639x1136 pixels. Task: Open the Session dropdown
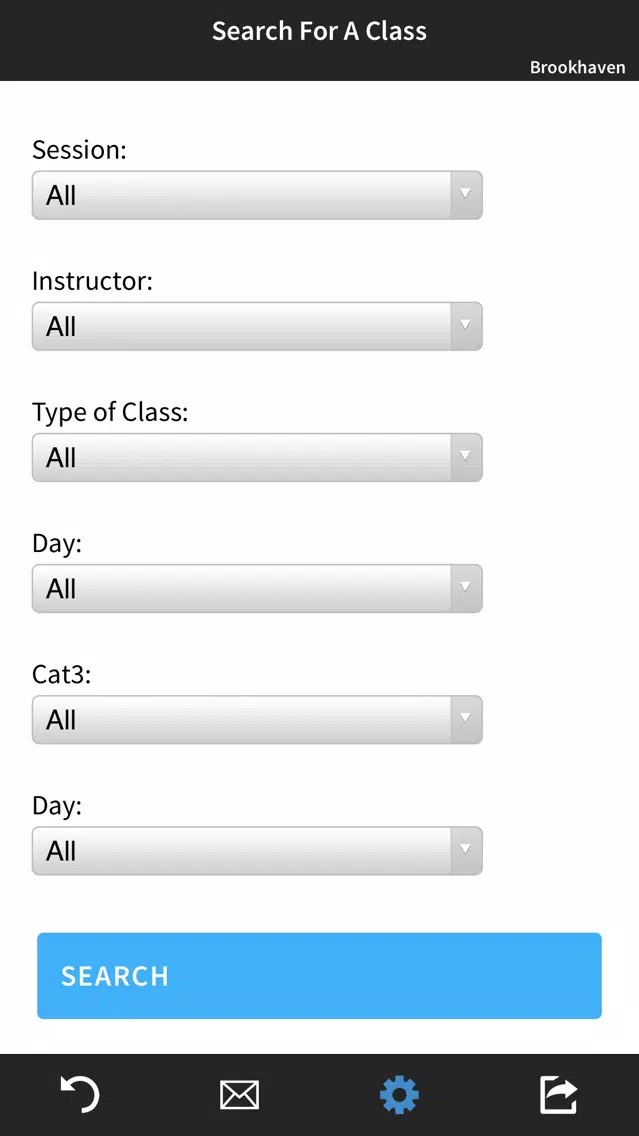(257, 195)
